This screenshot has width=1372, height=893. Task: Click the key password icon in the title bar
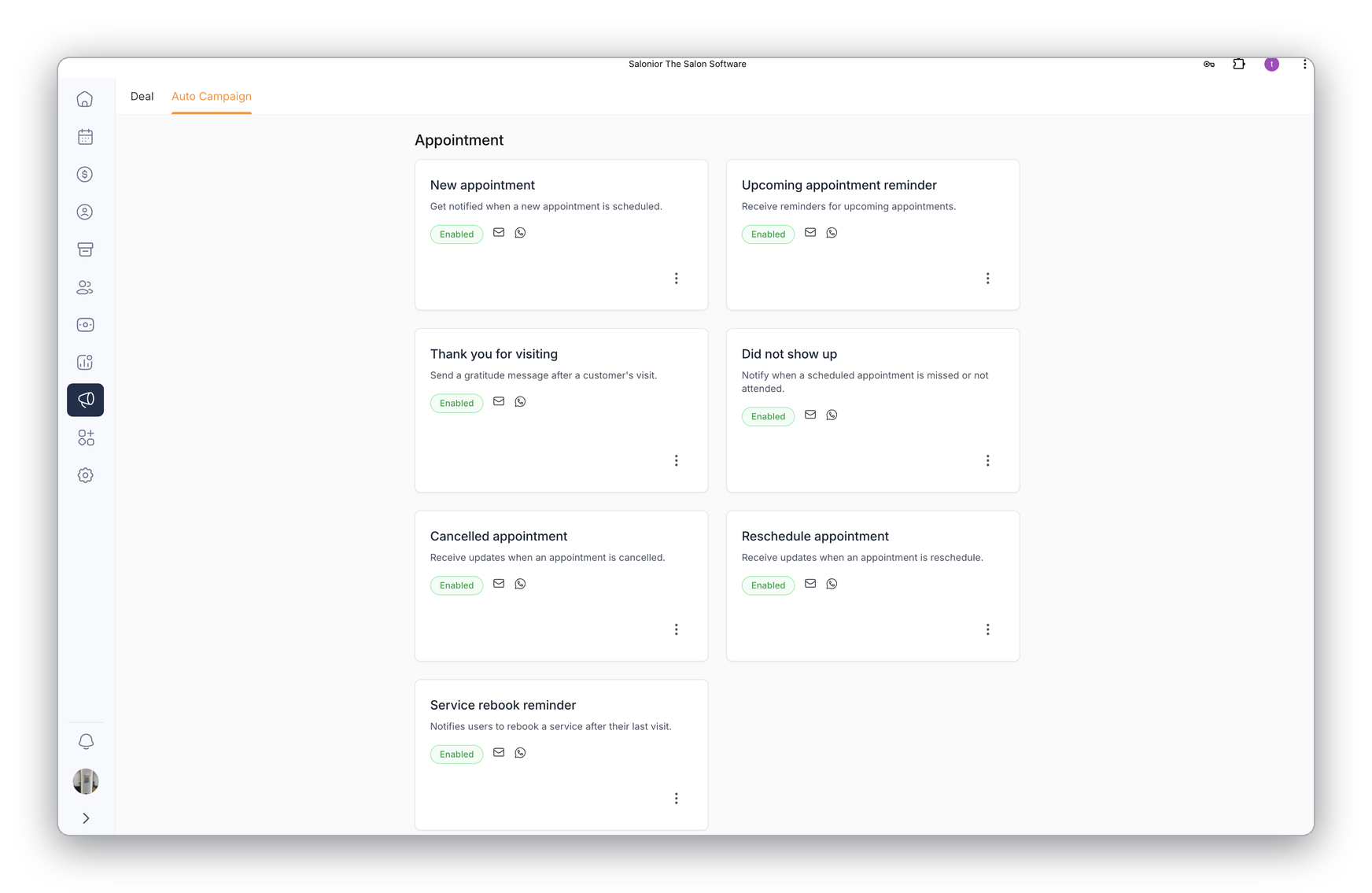click(1209, 65)
